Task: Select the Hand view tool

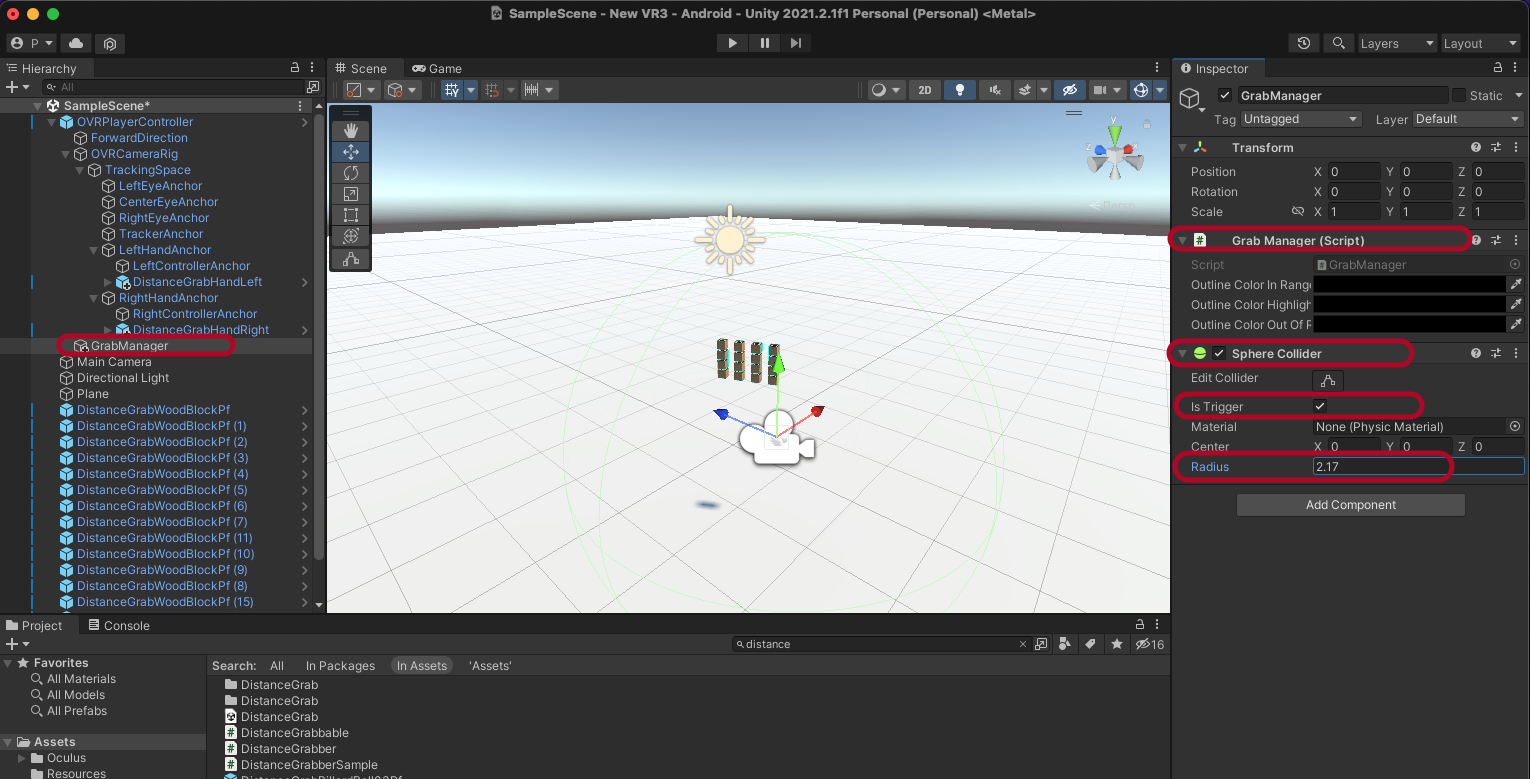Action: point(351,130)
